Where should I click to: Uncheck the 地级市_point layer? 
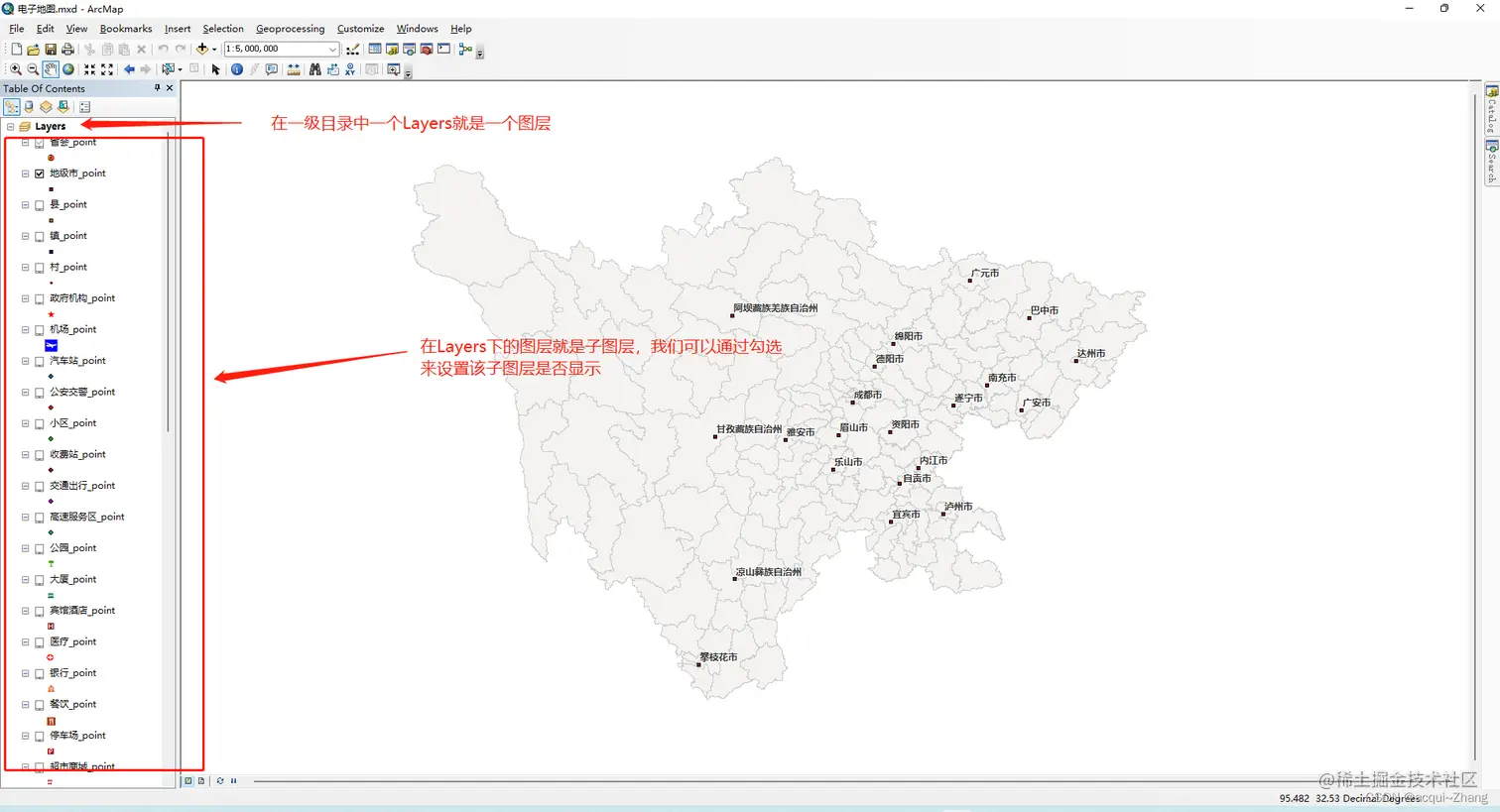pos(40,174)
